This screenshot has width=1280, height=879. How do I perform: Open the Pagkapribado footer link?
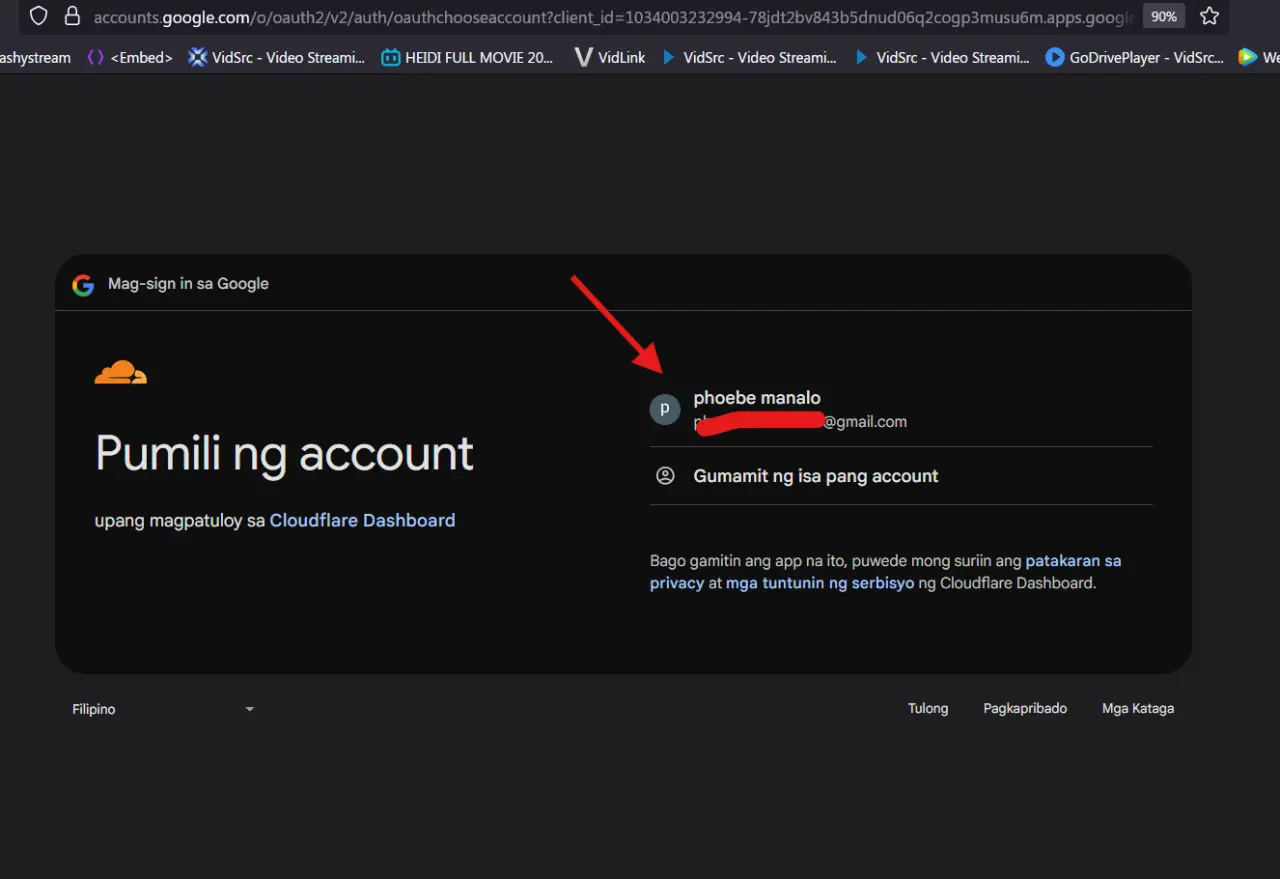(1025, 709)
